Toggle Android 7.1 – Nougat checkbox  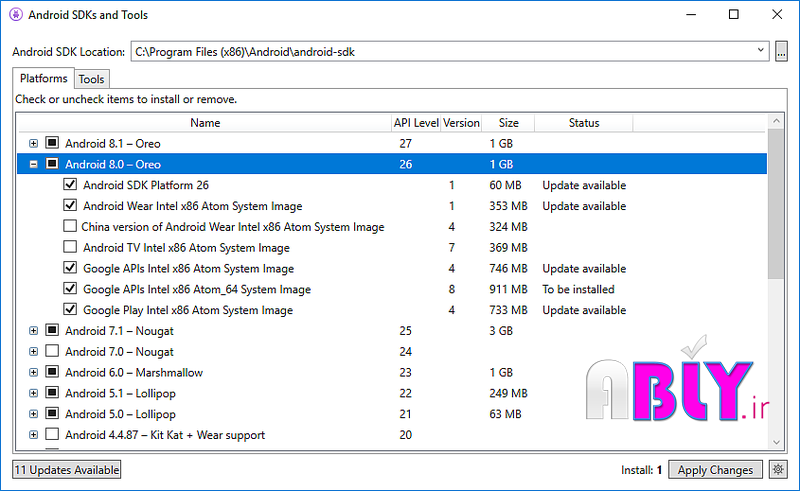(x=52, y=330)
